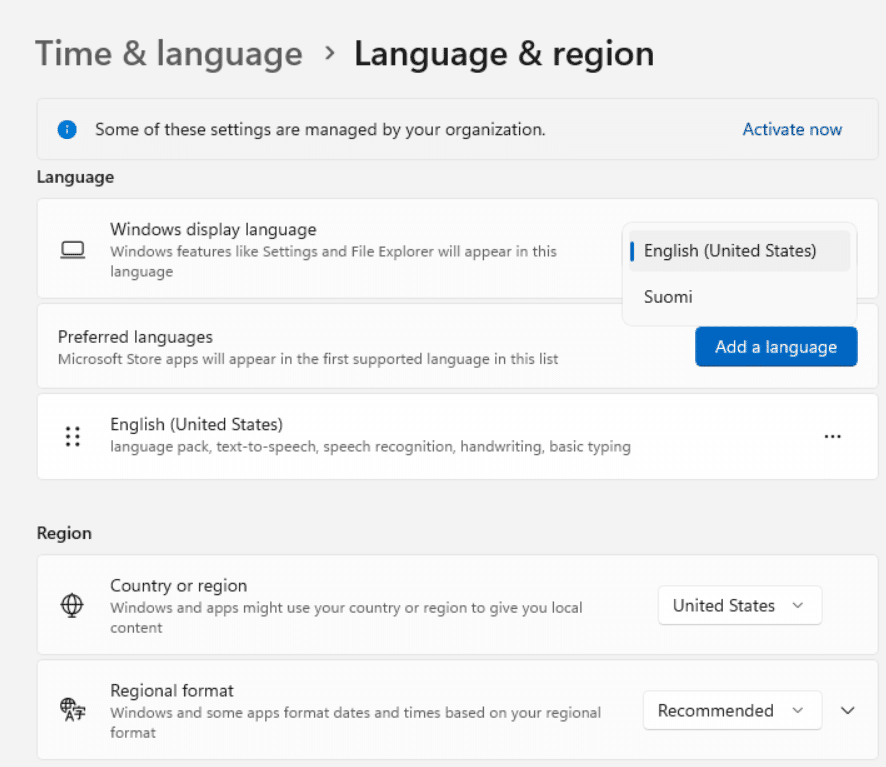This screenshot has width=886, height=767.
Task: Click the blue info icon in banner
Action: click(67, 129)
